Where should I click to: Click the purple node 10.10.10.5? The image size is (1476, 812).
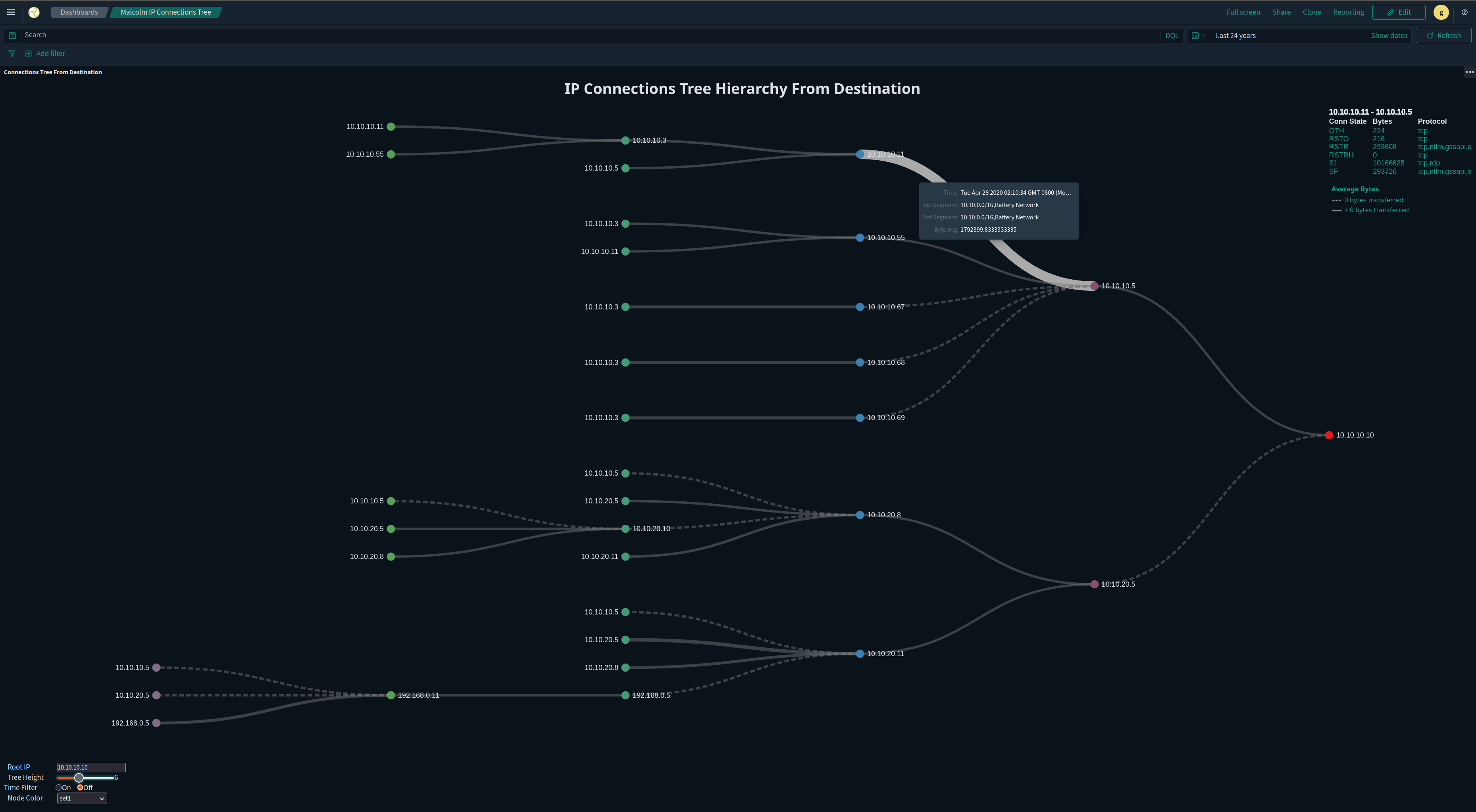pos(1094,286)
